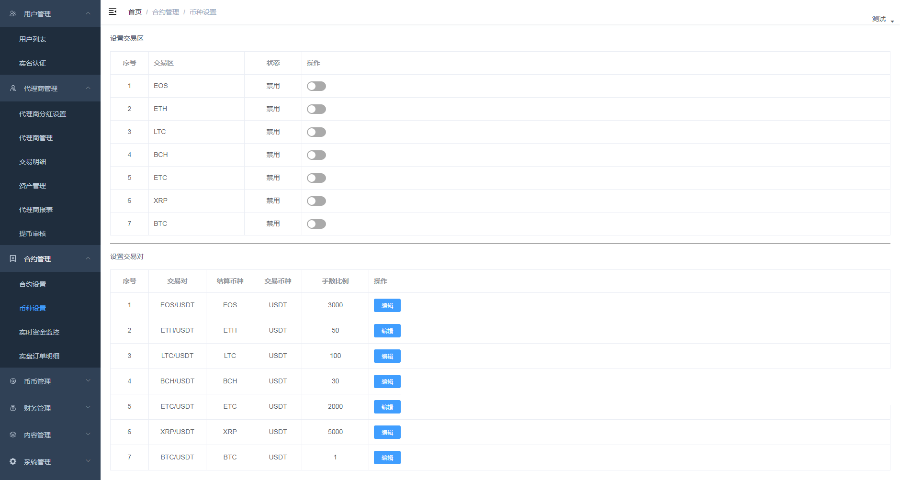Open 交易明细 in the sidebar
The width and height of the screenshot is (900, 480).
[32, 162]
